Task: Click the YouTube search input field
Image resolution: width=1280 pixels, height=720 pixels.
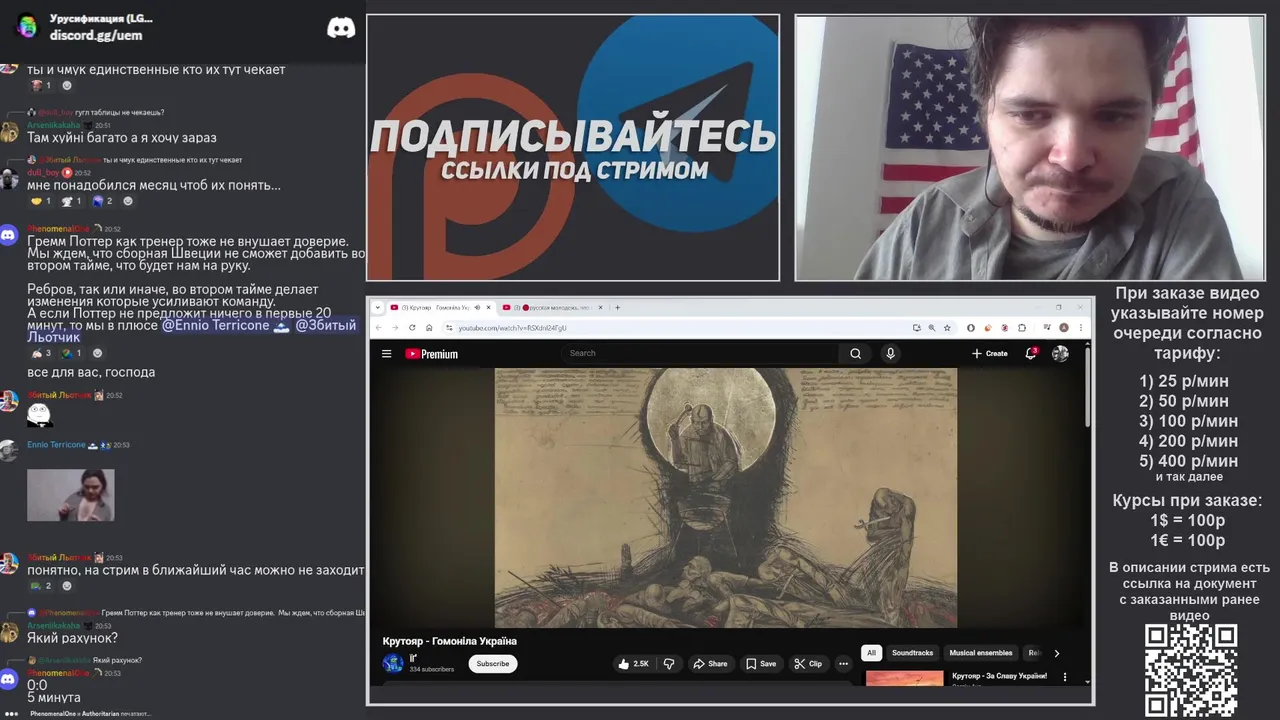Action: (700, 353)
